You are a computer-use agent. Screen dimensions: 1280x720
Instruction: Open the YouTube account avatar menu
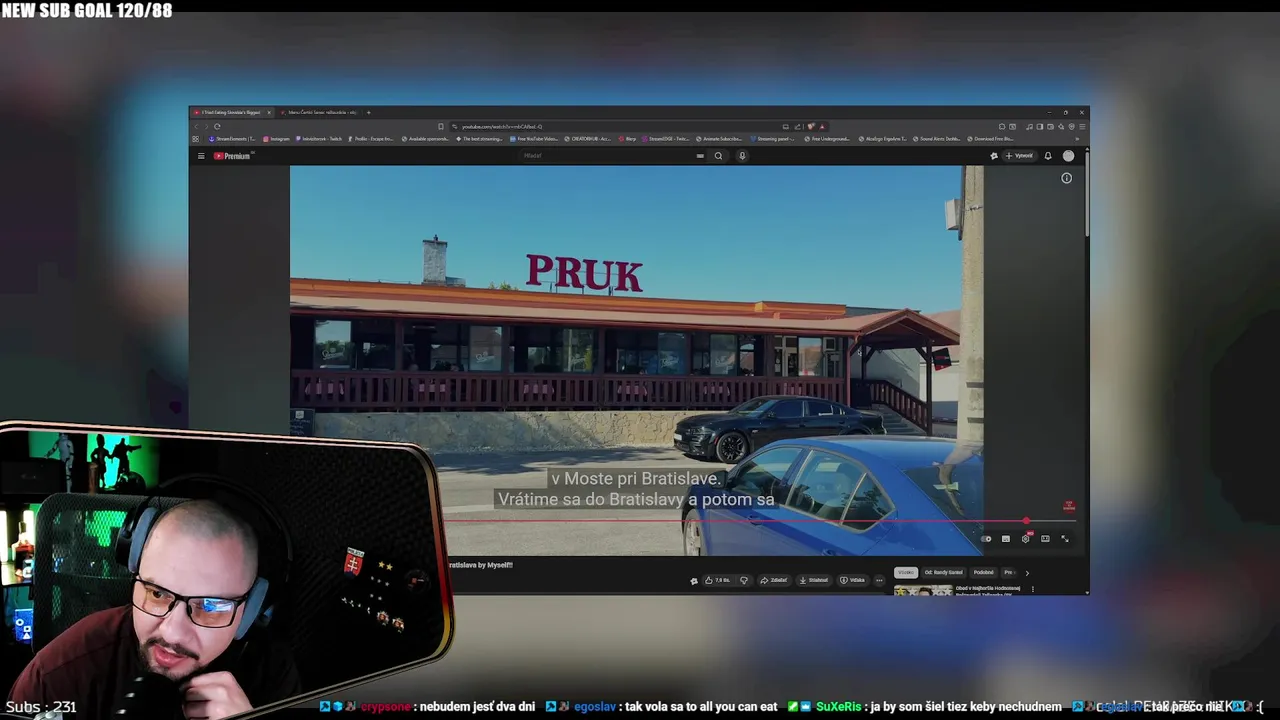(1068, 156)
